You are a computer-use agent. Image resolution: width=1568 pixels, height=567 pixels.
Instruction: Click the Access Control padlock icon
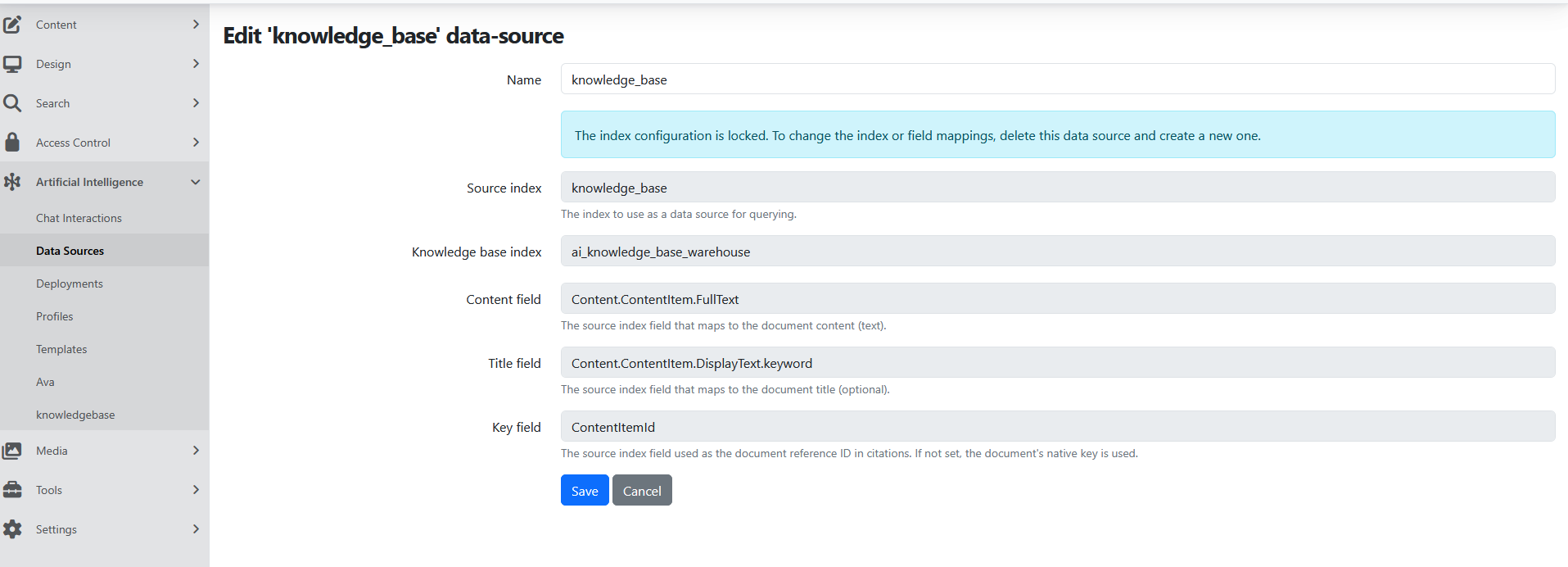pos(12,143)
